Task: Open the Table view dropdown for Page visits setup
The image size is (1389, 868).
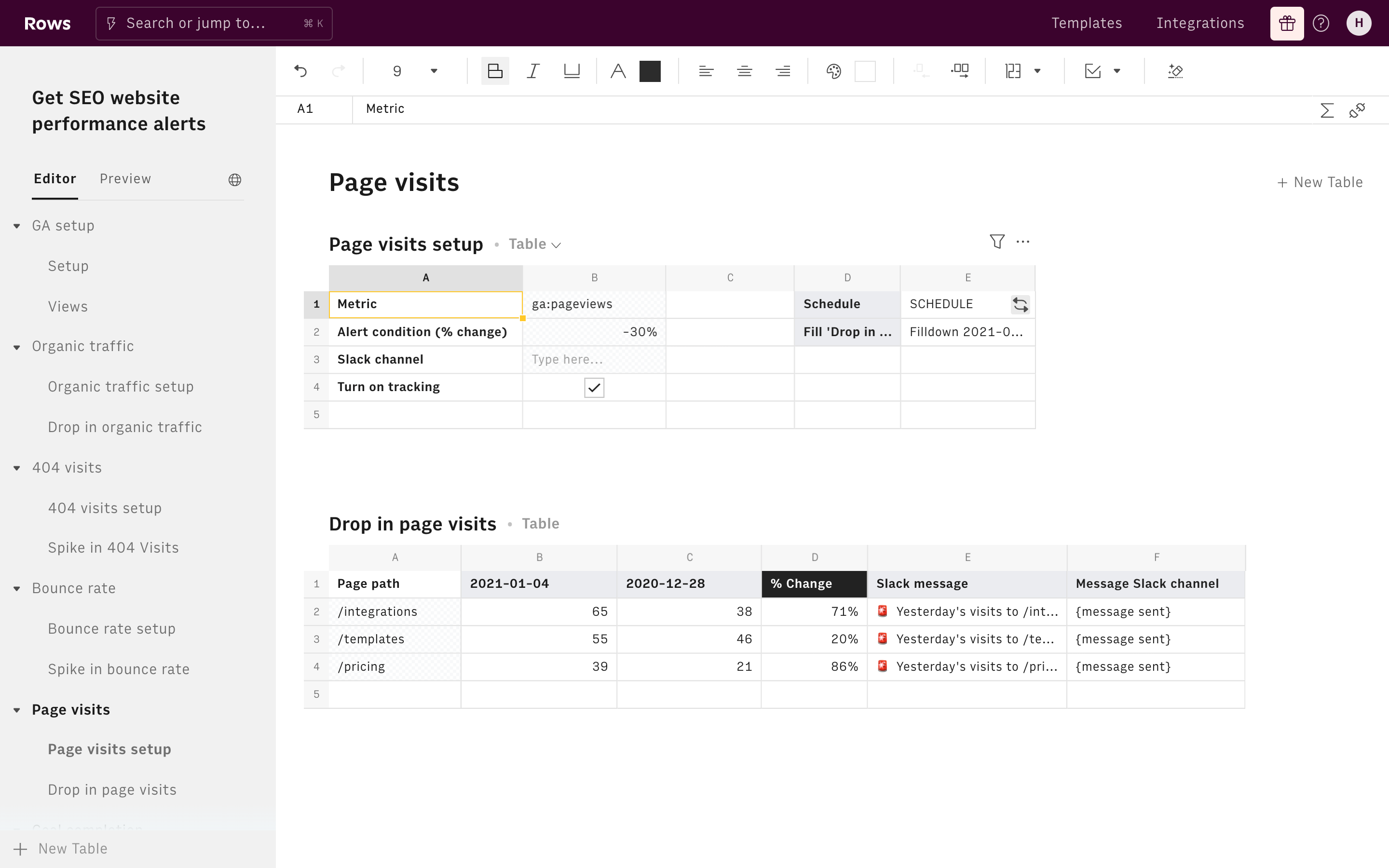Action: pyautogui.click(x=534, y=244)
